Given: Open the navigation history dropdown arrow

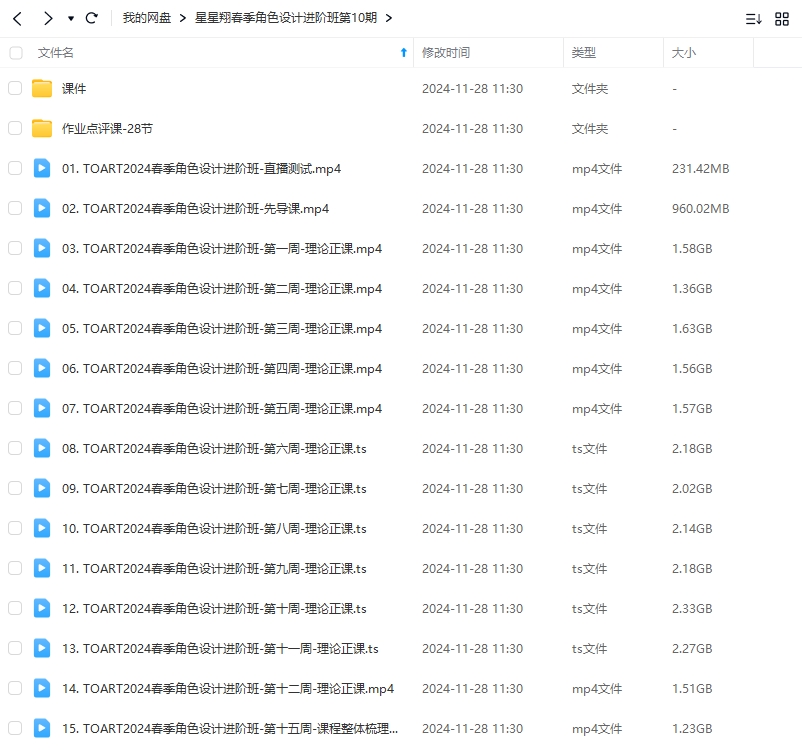Looking at the screenshot, I should point(70,19).
